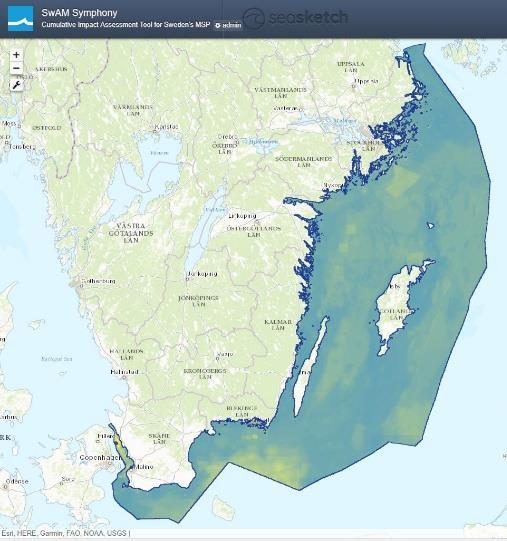Click the SwAM Symphony wave logo
This screenshot has height=541, width=507.
20,19
